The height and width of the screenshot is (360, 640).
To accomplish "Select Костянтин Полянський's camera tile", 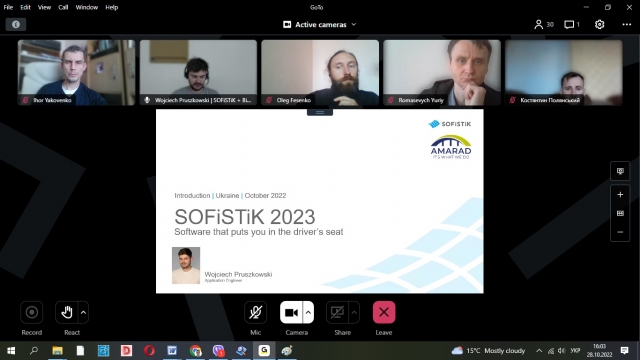I will [564, 73].
